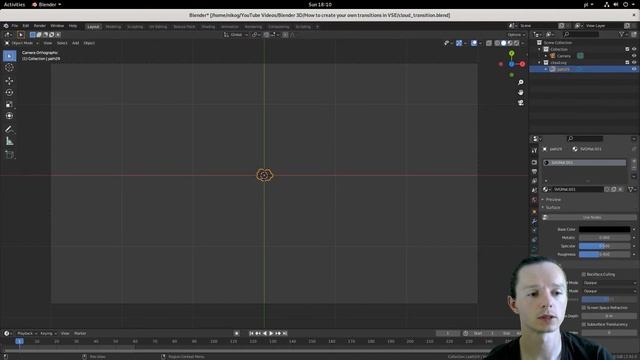Click the outliner filter funnel icon
This screenshot has width=640, height=360.
click(622, 35)
